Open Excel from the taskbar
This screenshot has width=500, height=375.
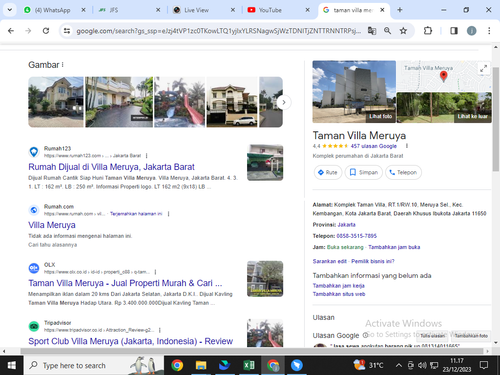(x=249, y=366)
